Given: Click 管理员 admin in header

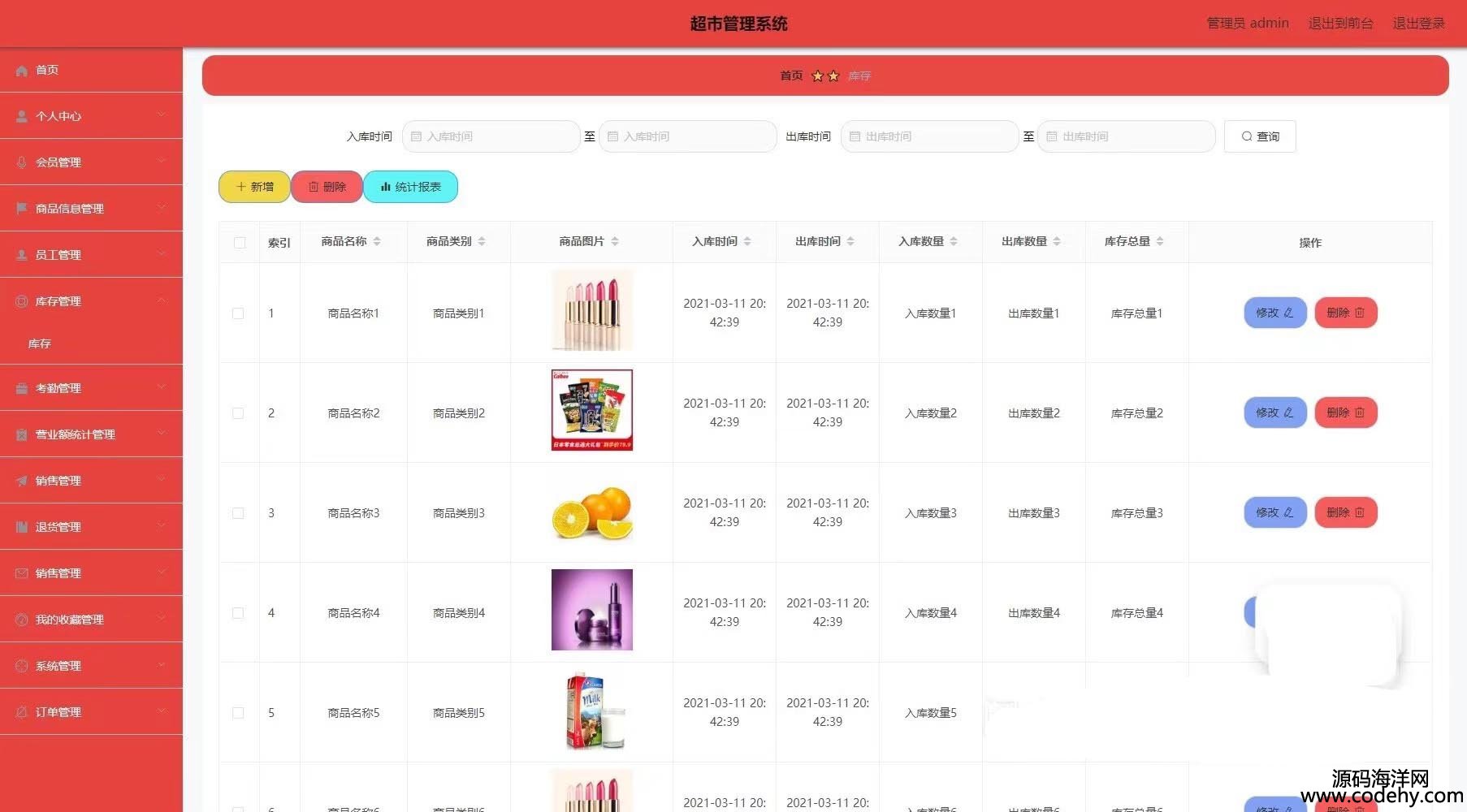Looking at the screenshot, I should [x=1248, y=24].
